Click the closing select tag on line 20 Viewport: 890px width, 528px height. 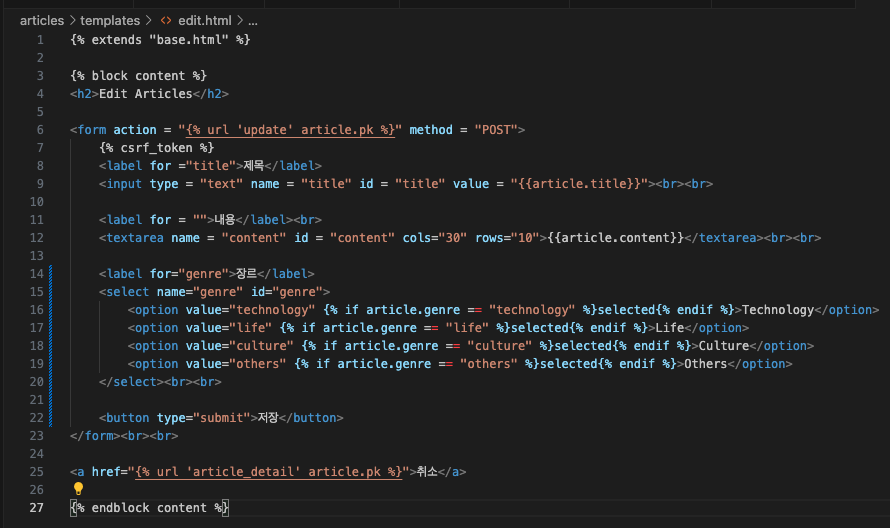click(x=131, y=382)
